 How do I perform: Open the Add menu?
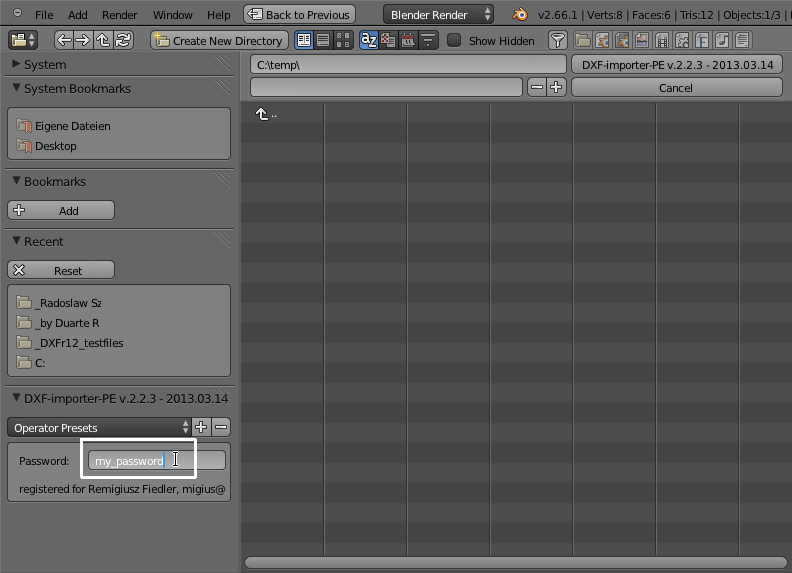click(78, 15)
